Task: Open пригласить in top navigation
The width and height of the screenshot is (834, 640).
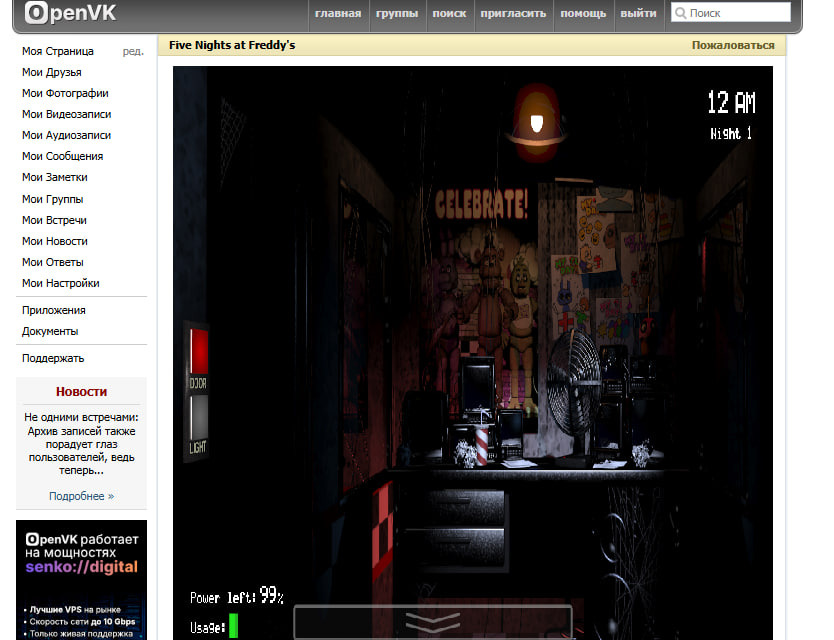Action: coord(513,13)
